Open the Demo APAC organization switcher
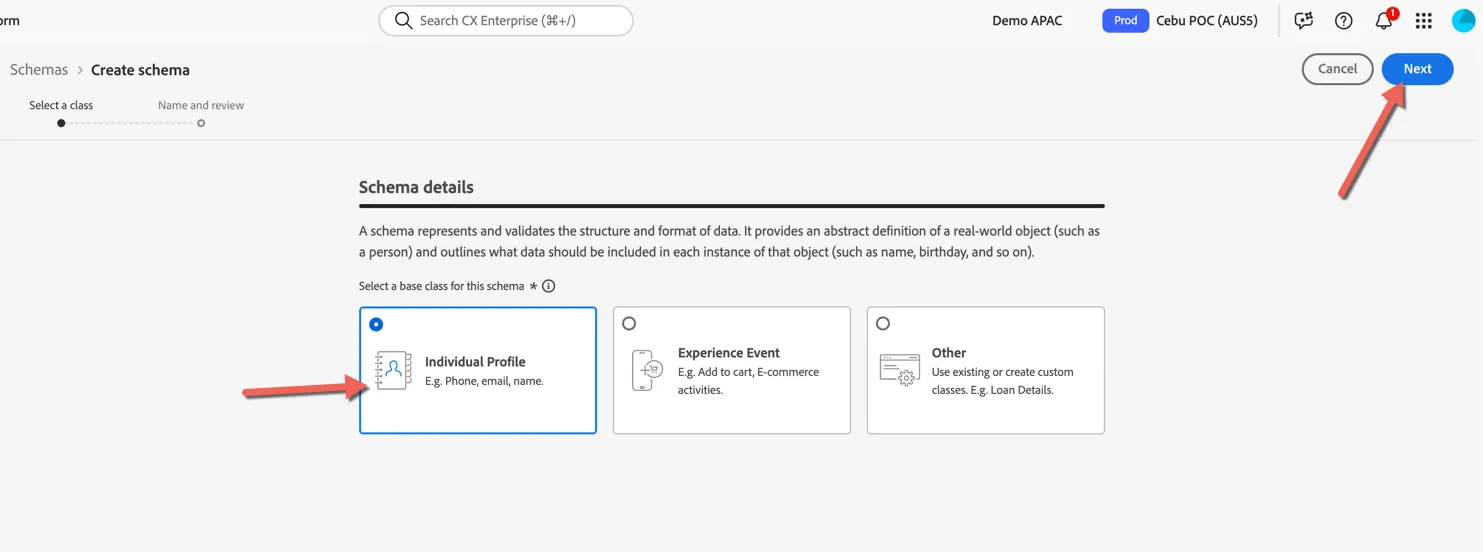The height and width of the screenshot is (552, 1483). tap(1027, 20)
